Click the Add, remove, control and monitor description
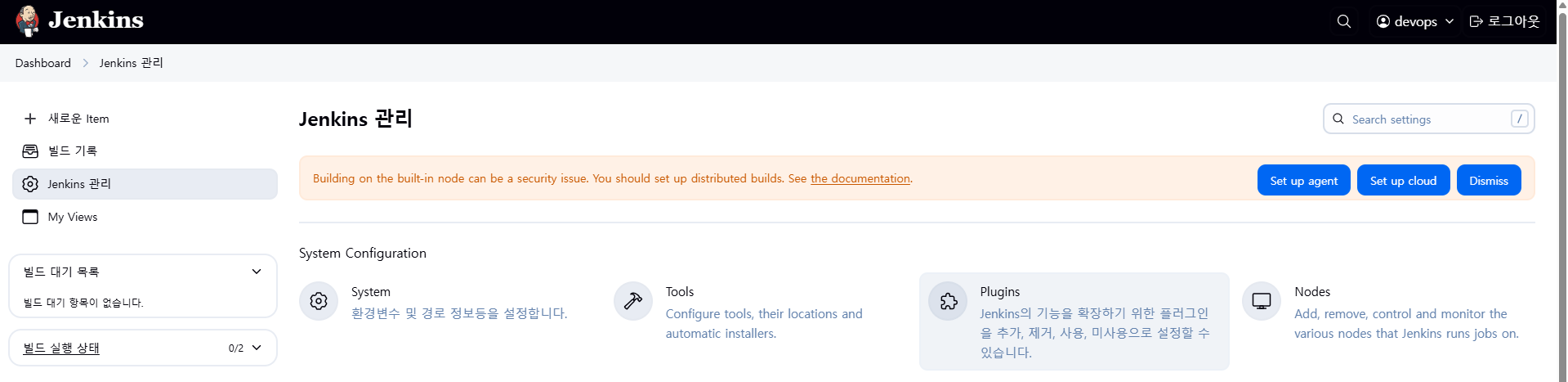The height and width of the screenshot is (382, 1568). point(1406,324)
